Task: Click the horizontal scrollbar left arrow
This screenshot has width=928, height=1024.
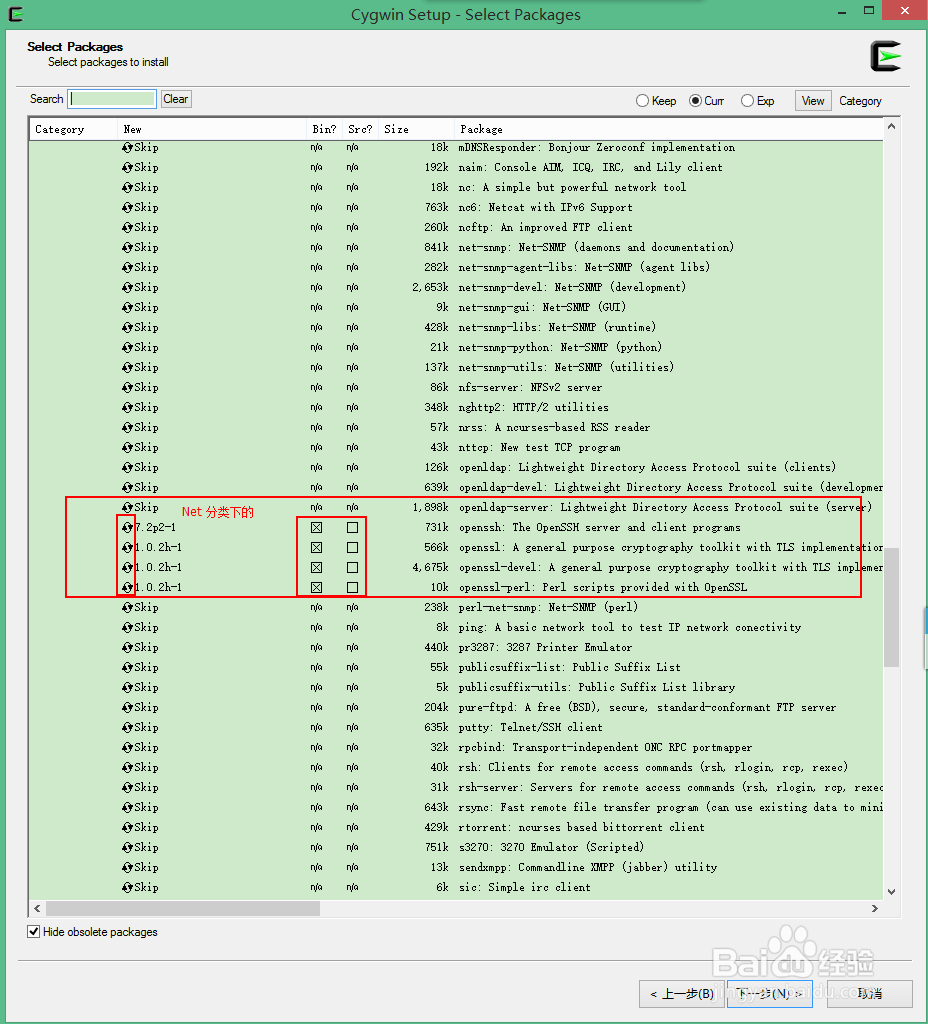Action: point(37,908)
